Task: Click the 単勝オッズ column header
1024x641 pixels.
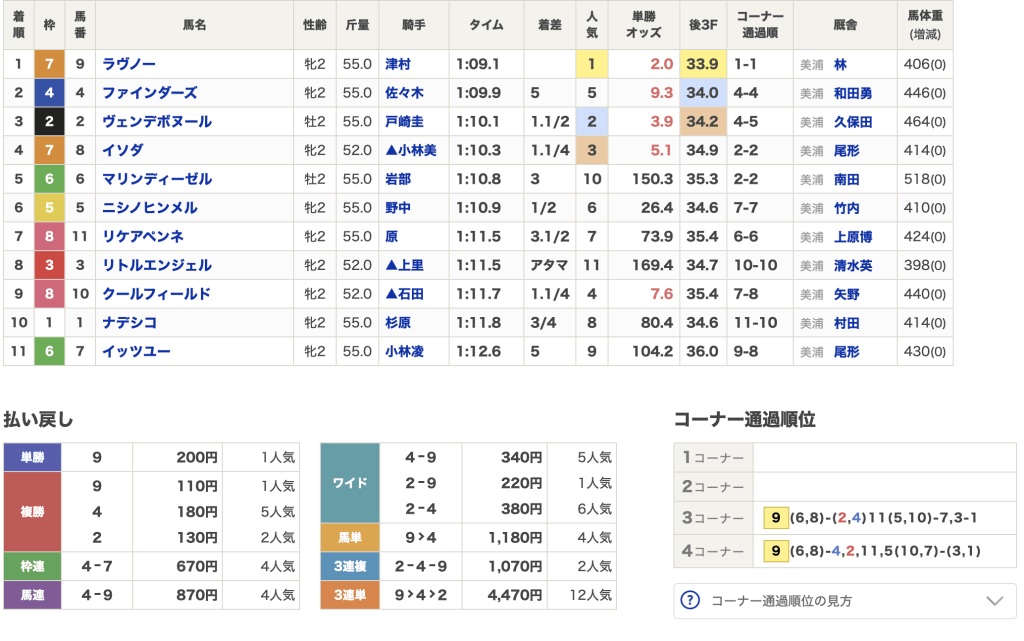Action: [x=644, y=25]
